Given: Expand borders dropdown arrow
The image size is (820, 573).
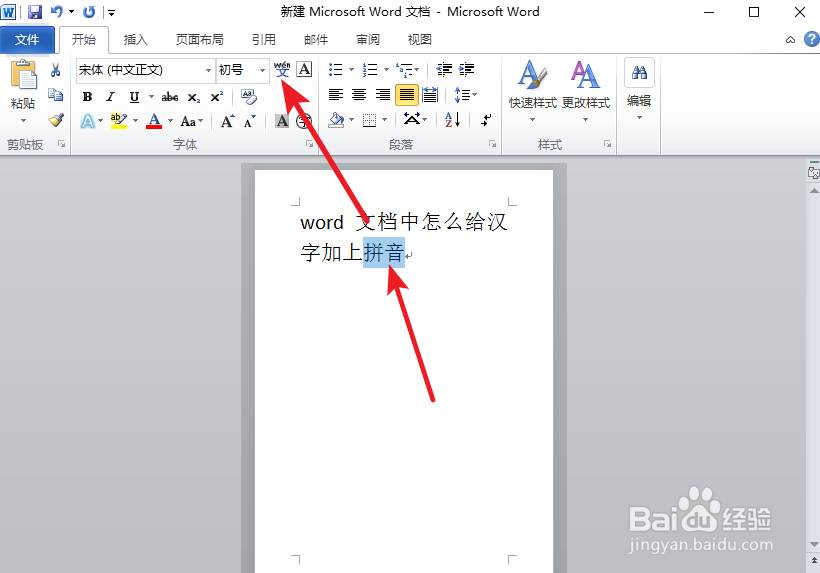Looking at the screenshot, I should (385, 120).
